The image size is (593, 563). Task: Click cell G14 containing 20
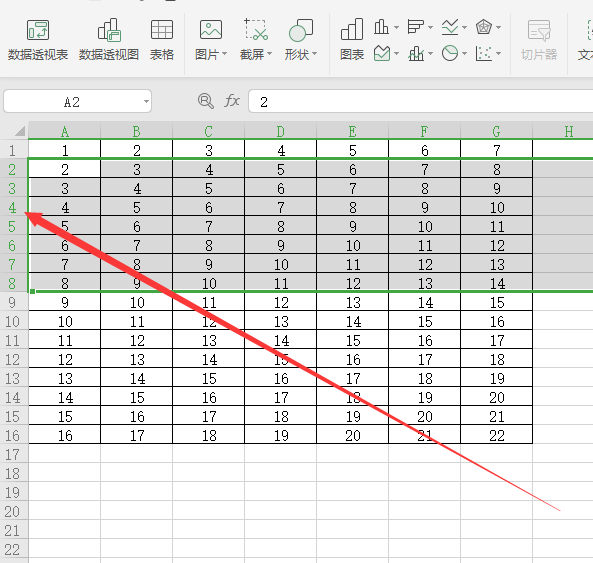[x=497, y=397]
